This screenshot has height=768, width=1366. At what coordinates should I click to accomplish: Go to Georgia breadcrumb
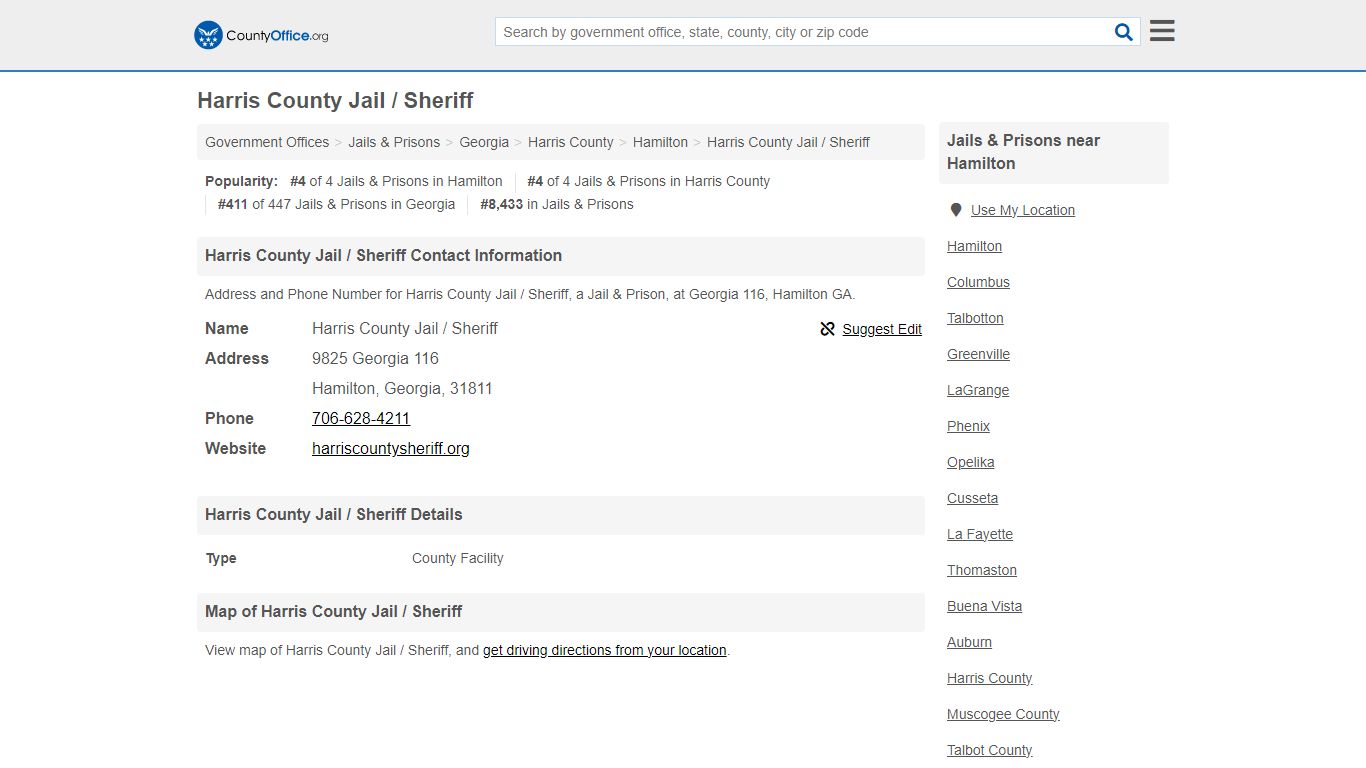(484, 142)
